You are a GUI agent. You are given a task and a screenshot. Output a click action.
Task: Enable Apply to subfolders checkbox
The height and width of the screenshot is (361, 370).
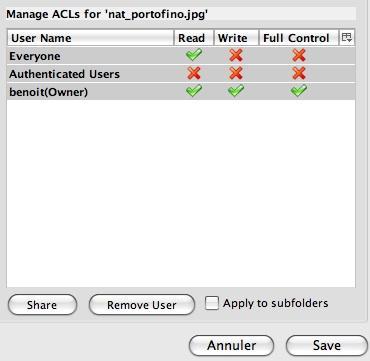point(212,303)
